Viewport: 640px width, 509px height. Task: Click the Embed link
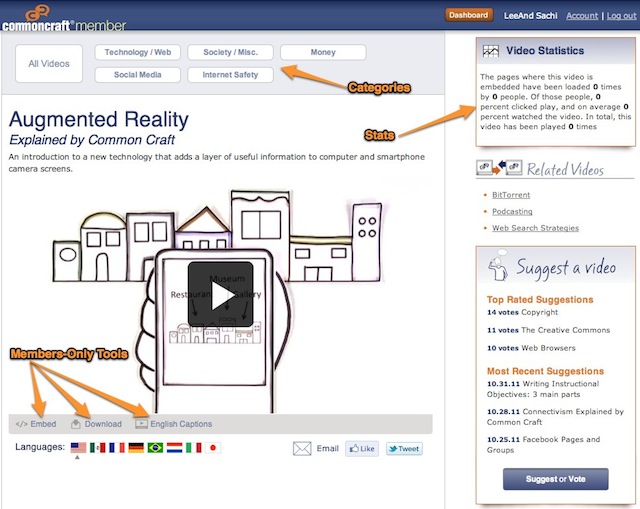pos(43,424)
